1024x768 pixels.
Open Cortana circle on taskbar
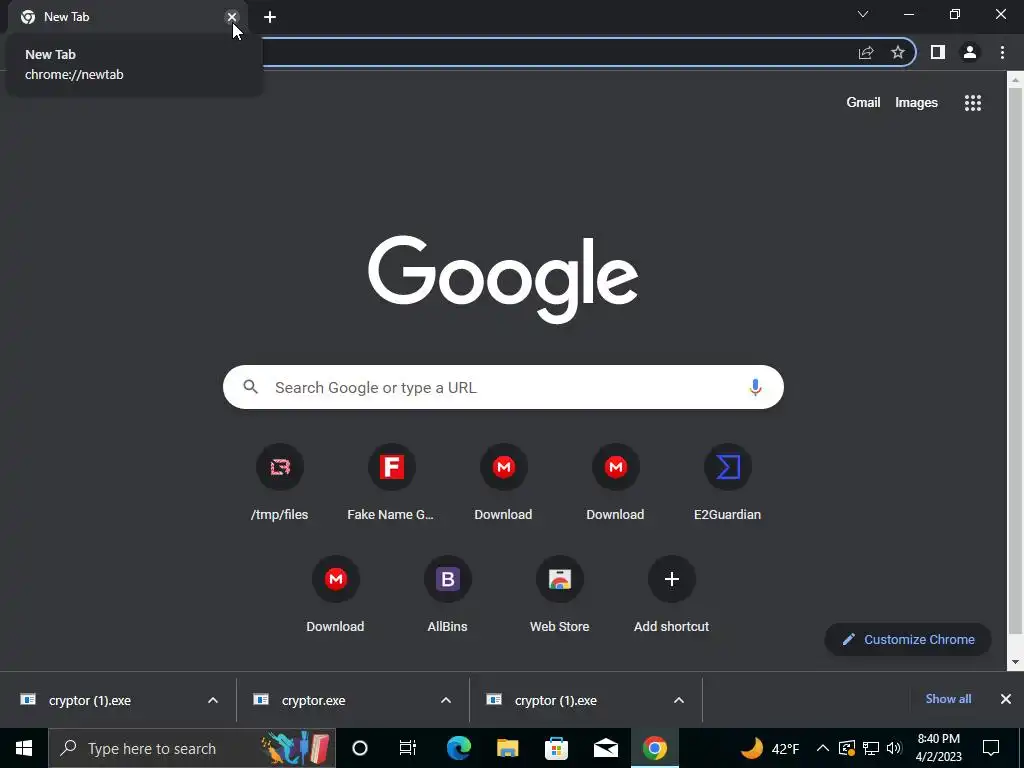click(x=360, y=748)
